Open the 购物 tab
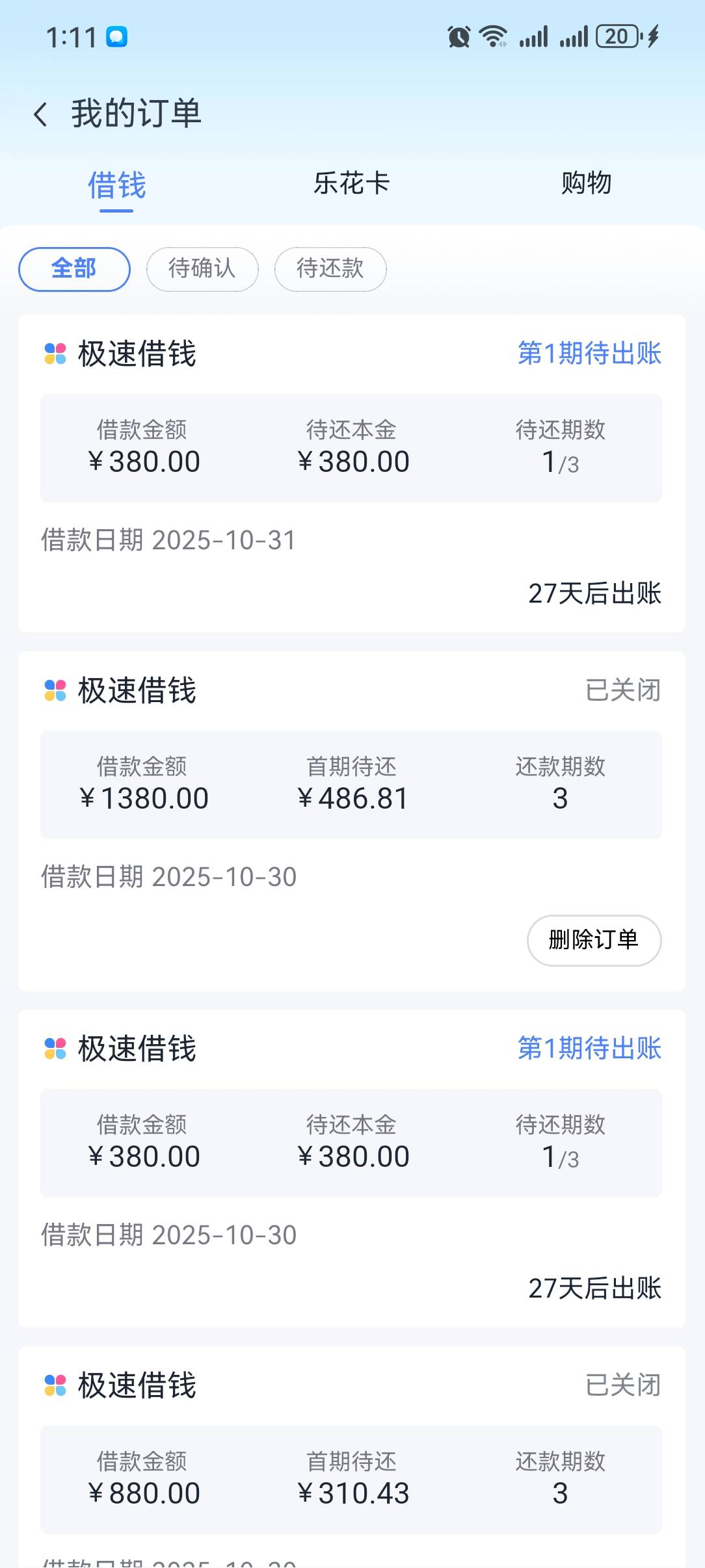 [x=586, y=184]
